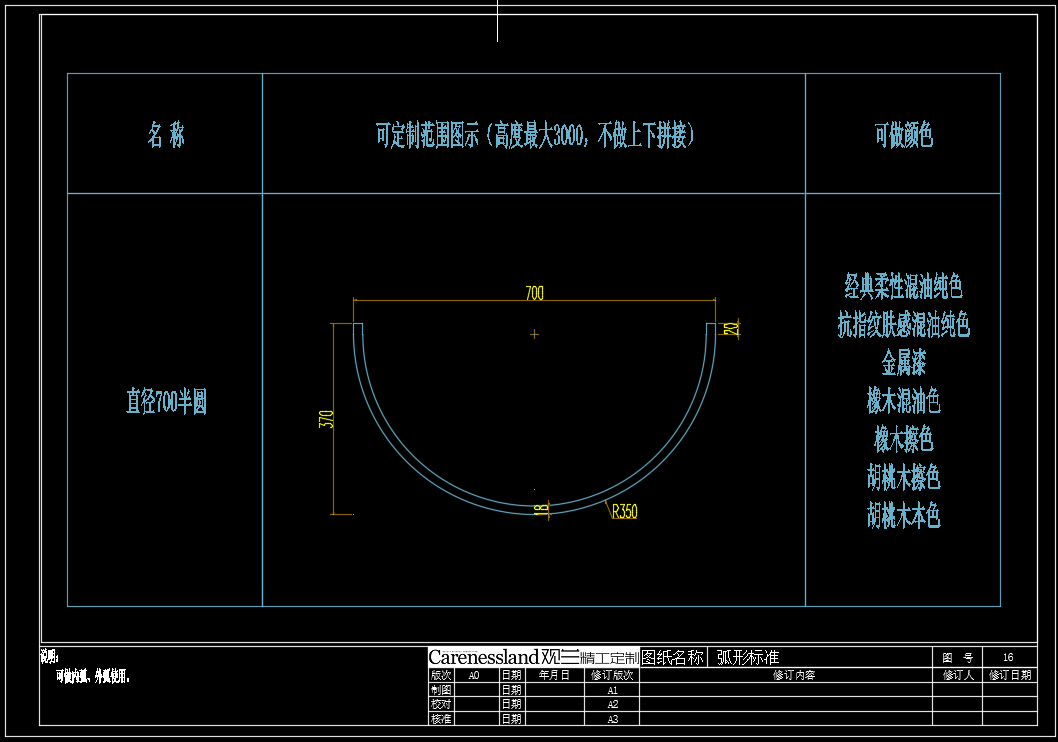This screenshot has width=1058, height=742.
Task: Select the center cross marker of the arc
Action: [535, 334]
